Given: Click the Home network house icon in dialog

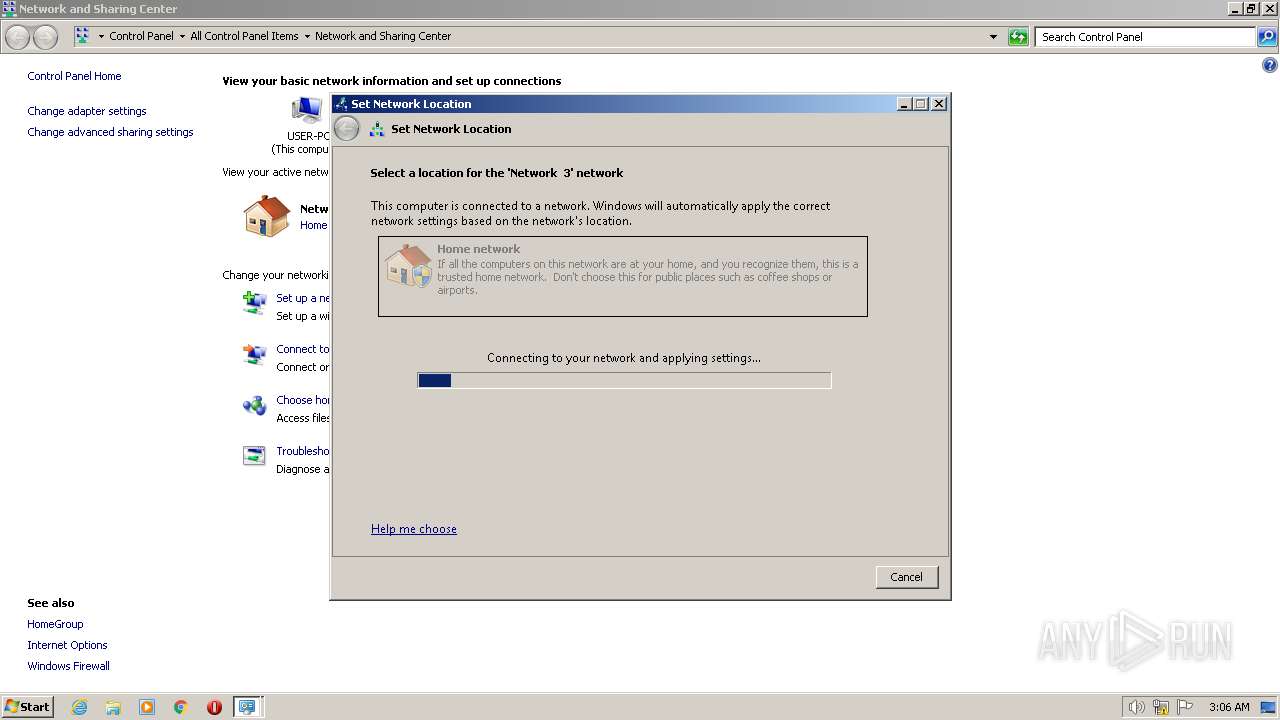Looking at the screenshot, I should pos(408,266).
